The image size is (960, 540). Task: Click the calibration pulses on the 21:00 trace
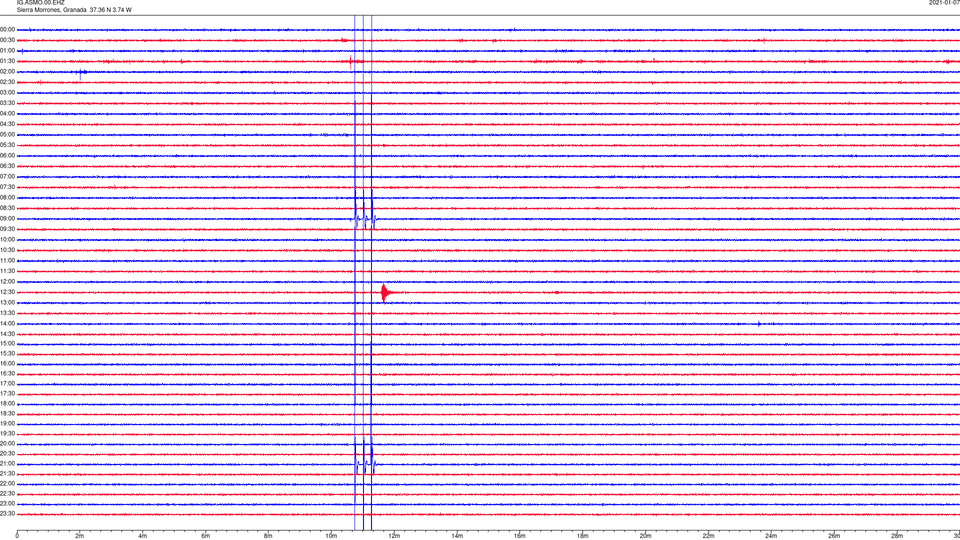tap(366, 465)
